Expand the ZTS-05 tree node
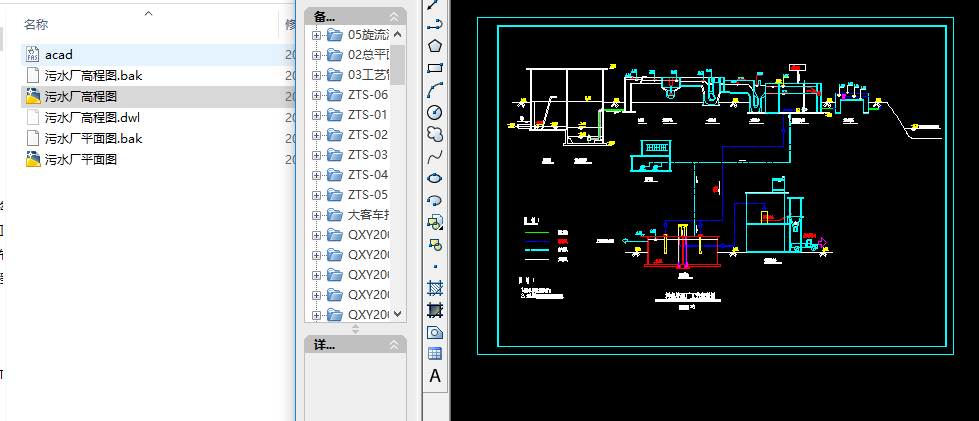Viewport: 979px width, 421px height. 316,196
